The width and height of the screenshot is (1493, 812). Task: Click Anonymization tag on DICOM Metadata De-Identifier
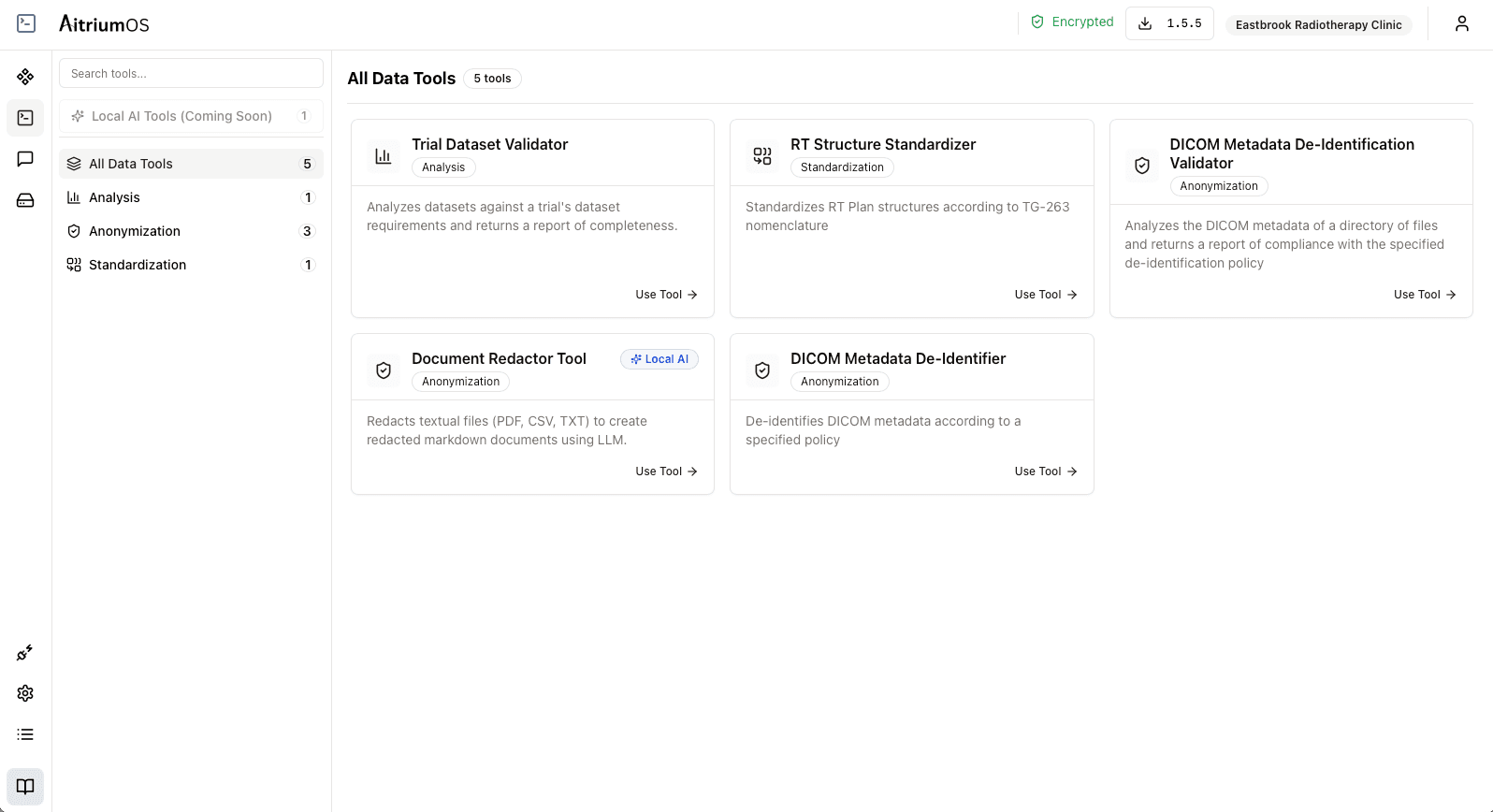click(840, 382)
